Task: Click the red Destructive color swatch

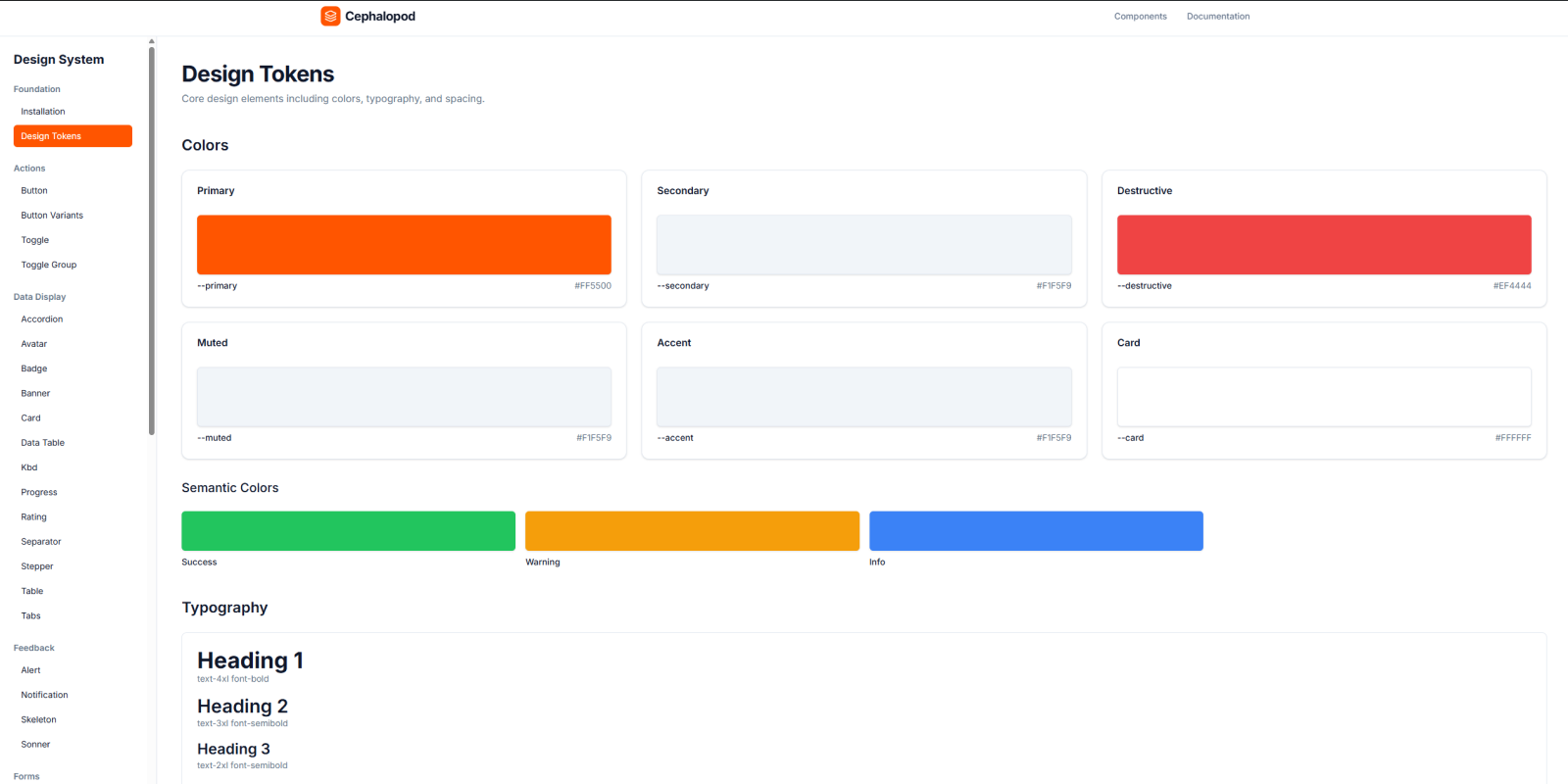Action: pyautogui.click(x=1324, y=245)
